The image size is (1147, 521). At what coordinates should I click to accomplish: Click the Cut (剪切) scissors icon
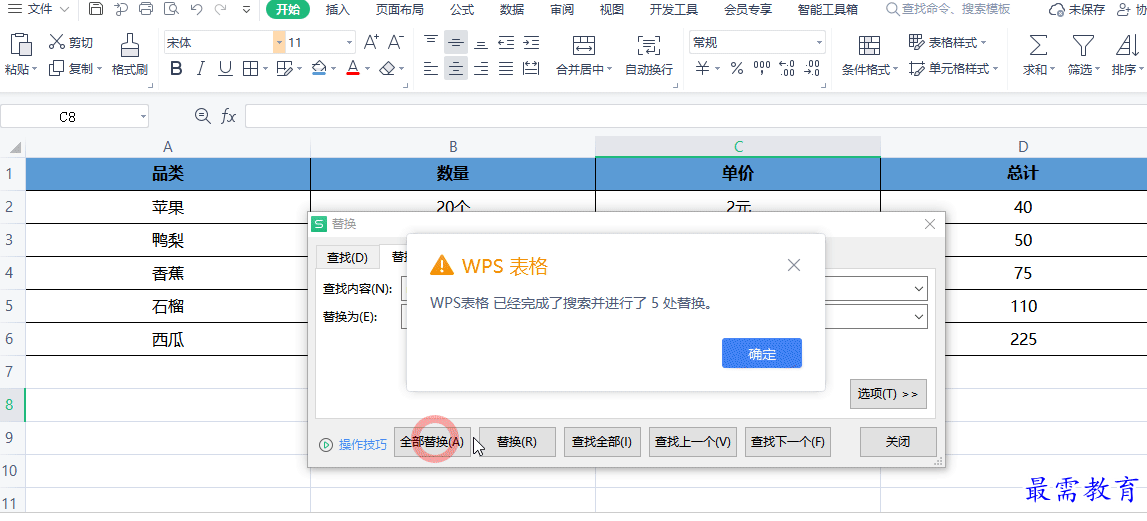[57, 42]
